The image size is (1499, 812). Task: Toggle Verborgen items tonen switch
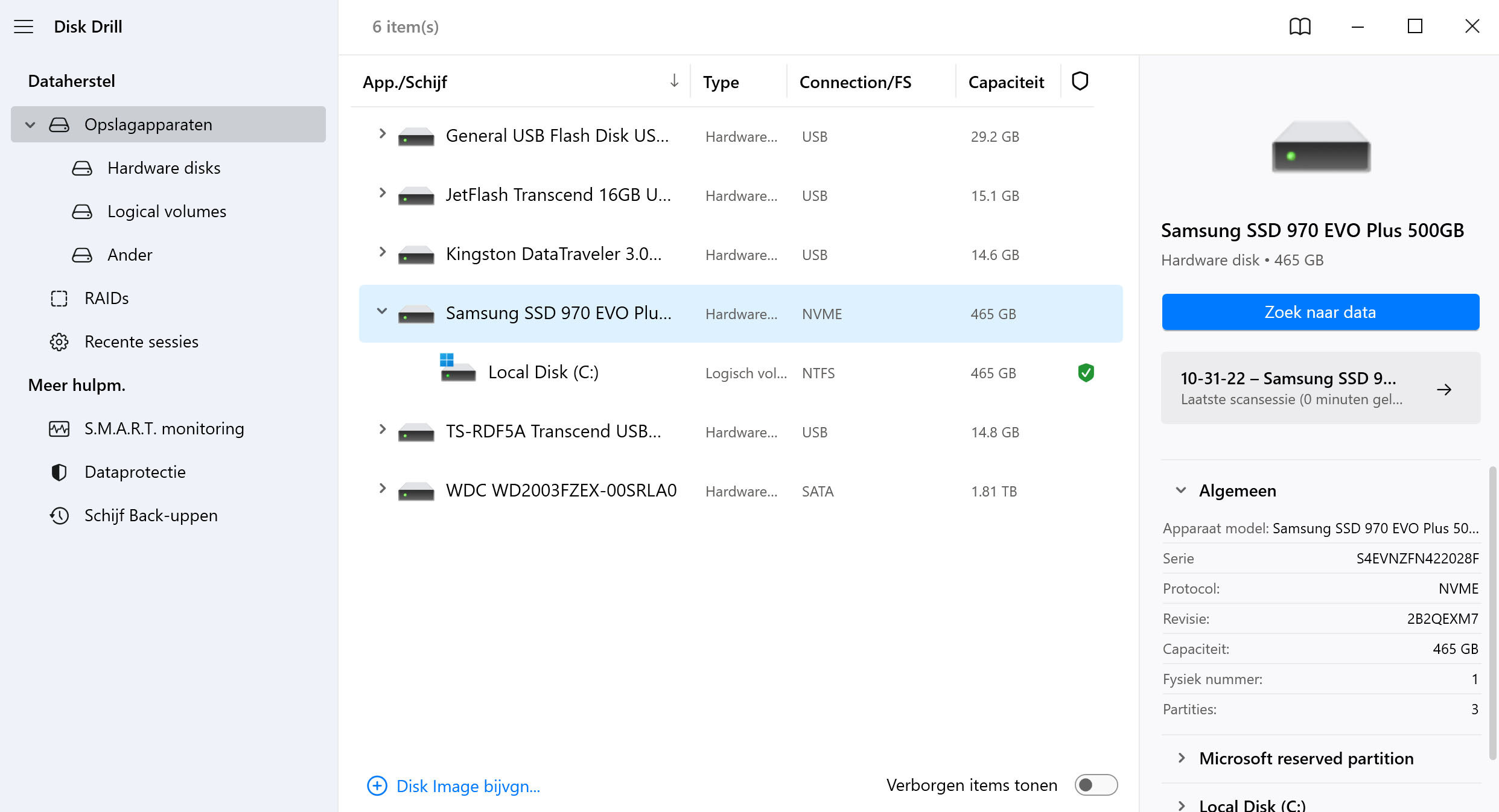[x=1096, y=785]
